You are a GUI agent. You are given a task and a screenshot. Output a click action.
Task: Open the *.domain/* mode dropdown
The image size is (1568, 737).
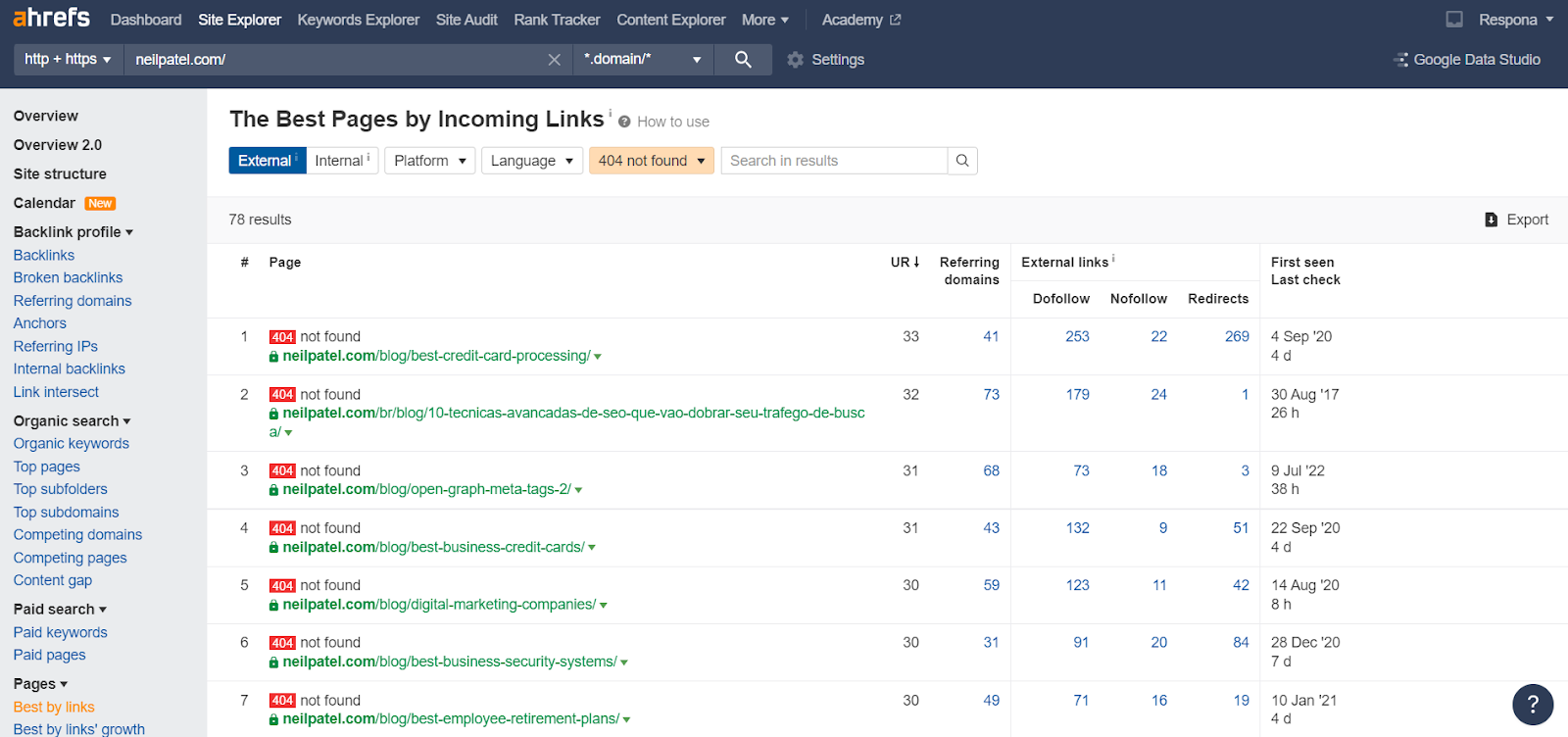coord(643,60)
